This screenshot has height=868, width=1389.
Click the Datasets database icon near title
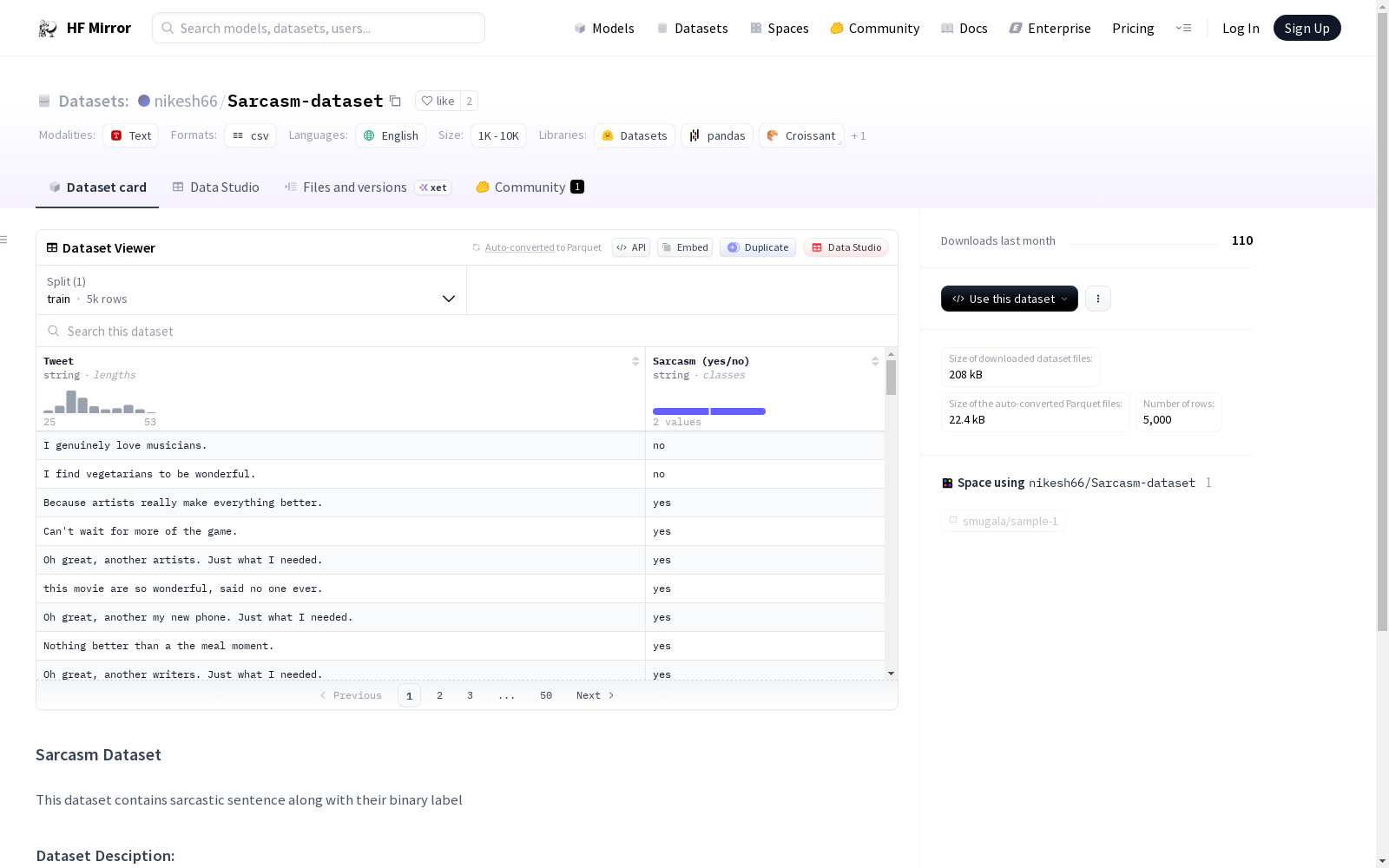click(44, 101)
